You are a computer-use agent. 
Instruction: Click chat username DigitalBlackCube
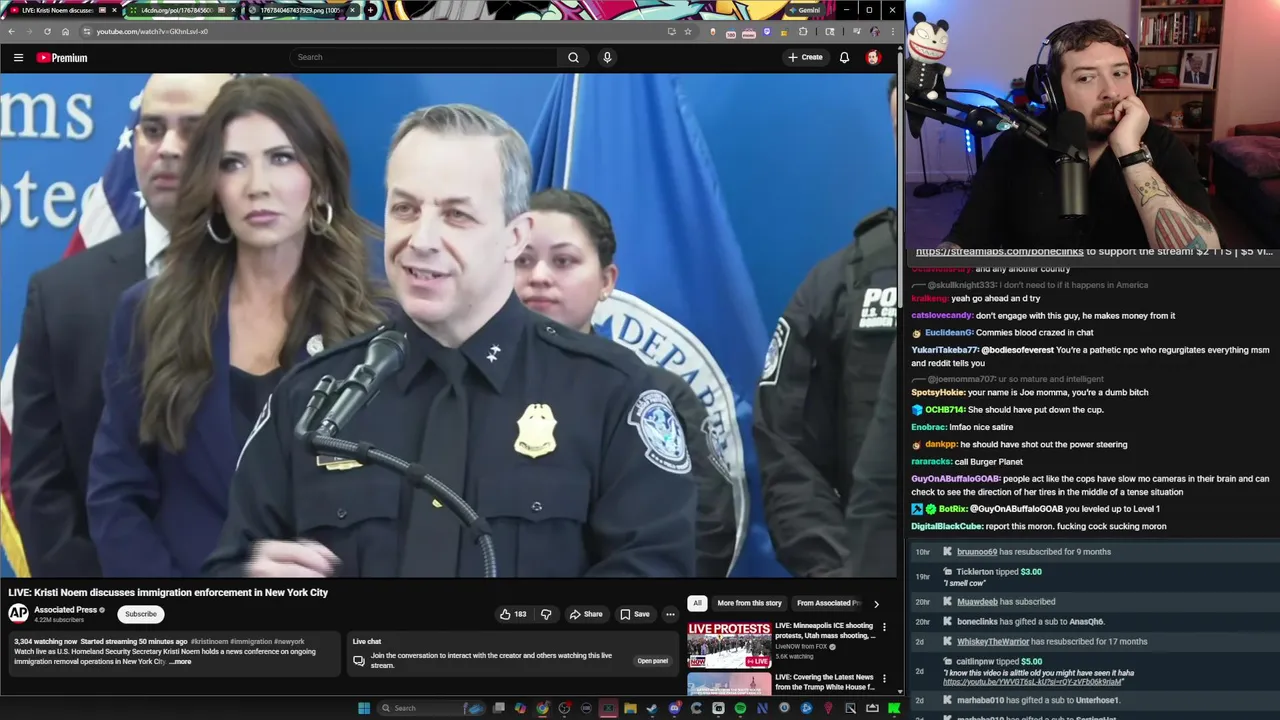coord(946,526)
